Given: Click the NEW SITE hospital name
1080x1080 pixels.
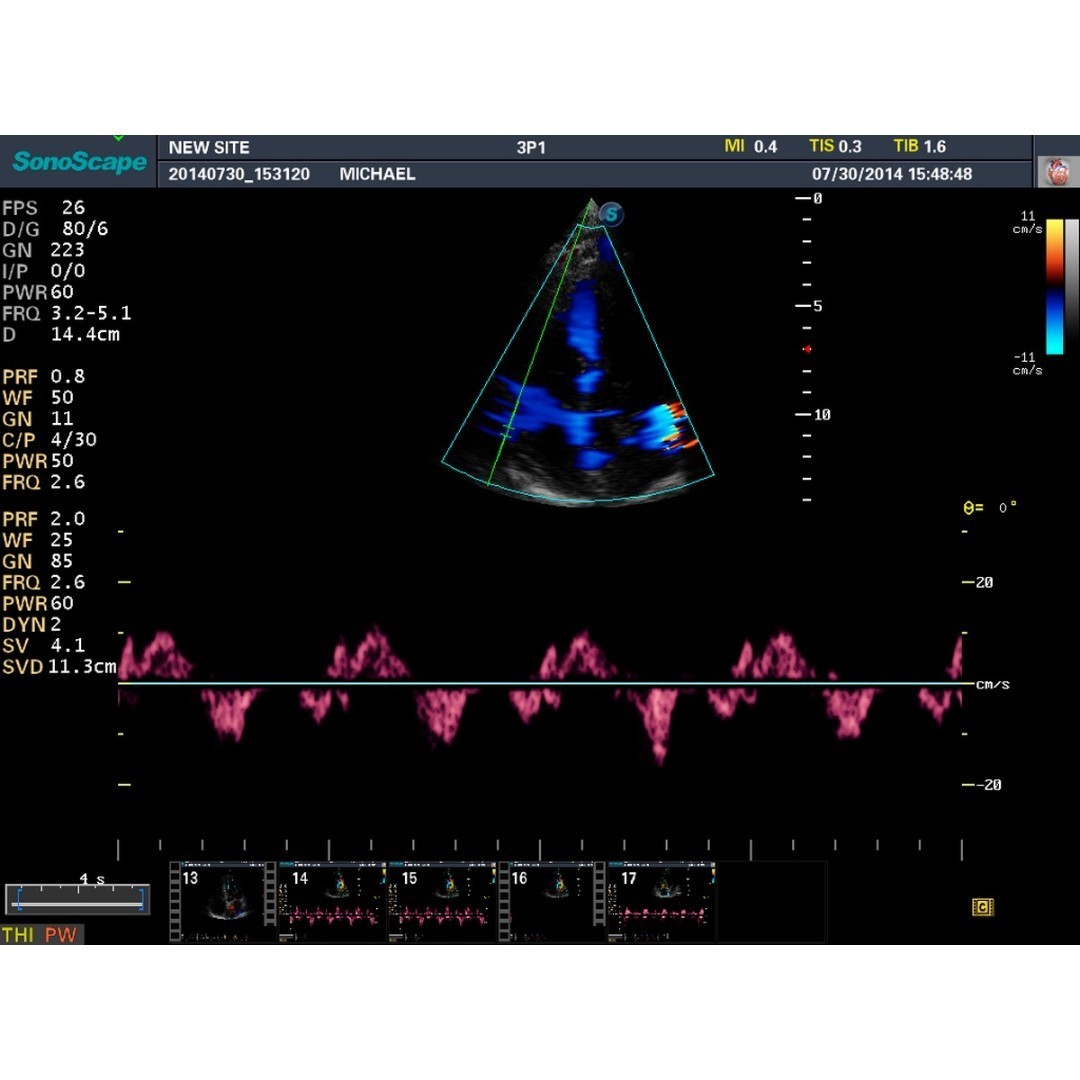Looking at the screenshot, I should coord(209,147).
